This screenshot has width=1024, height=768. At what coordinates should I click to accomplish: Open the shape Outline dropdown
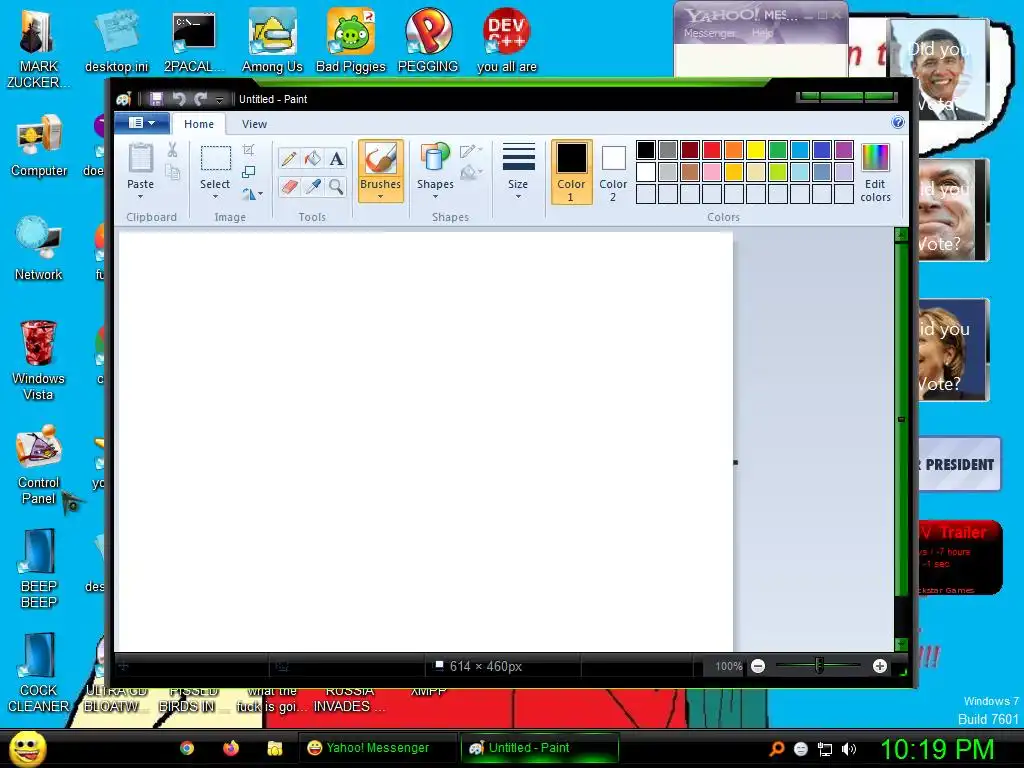coord(471,152)
